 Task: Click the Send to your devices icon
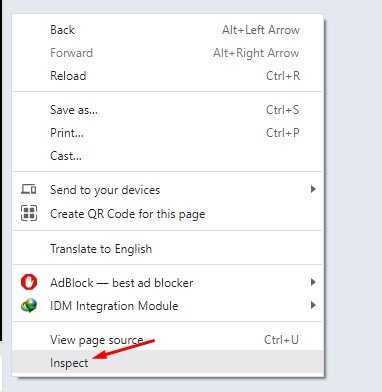[x=29, y=189]
